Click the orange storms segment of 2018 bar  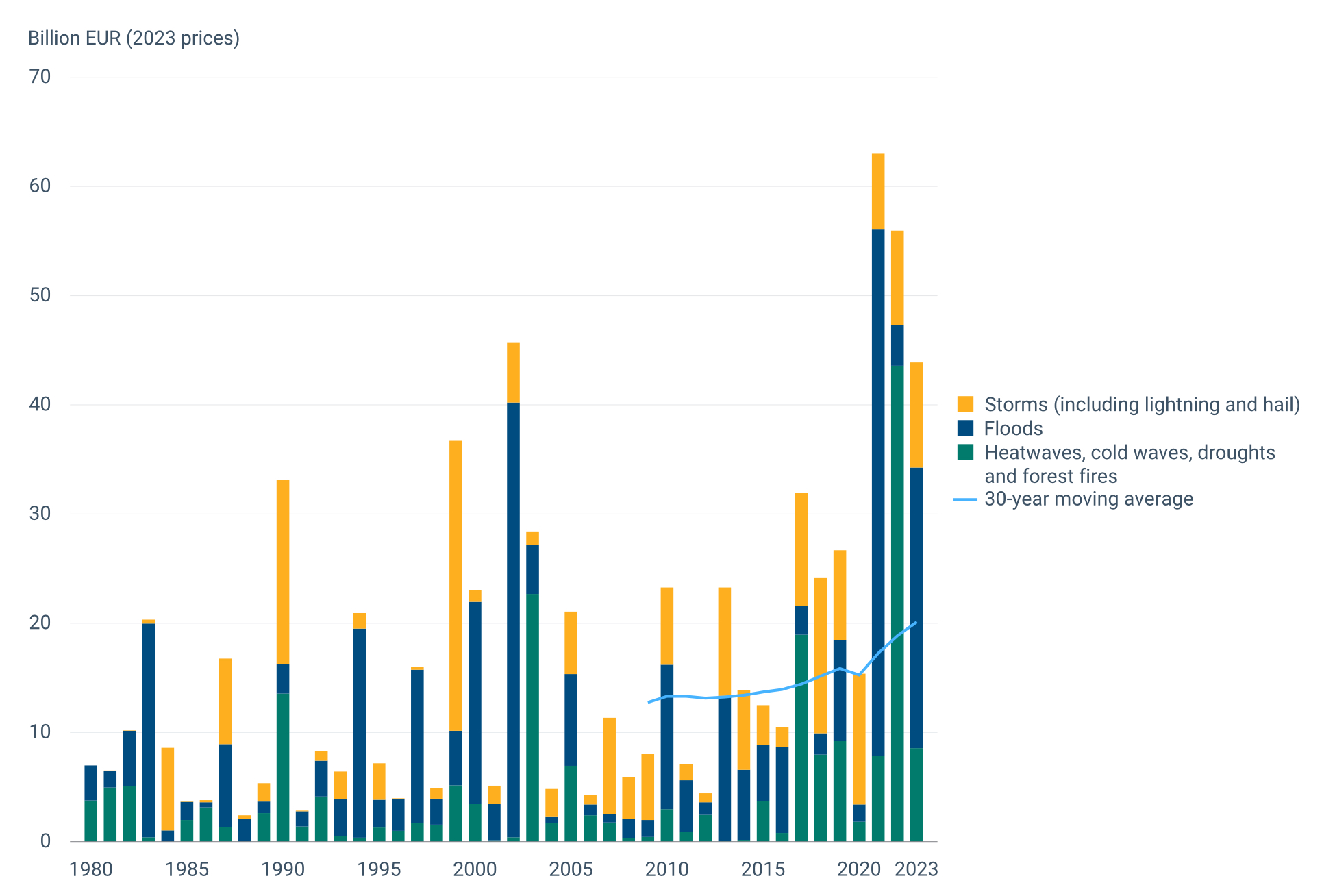(x=821, y=656)
